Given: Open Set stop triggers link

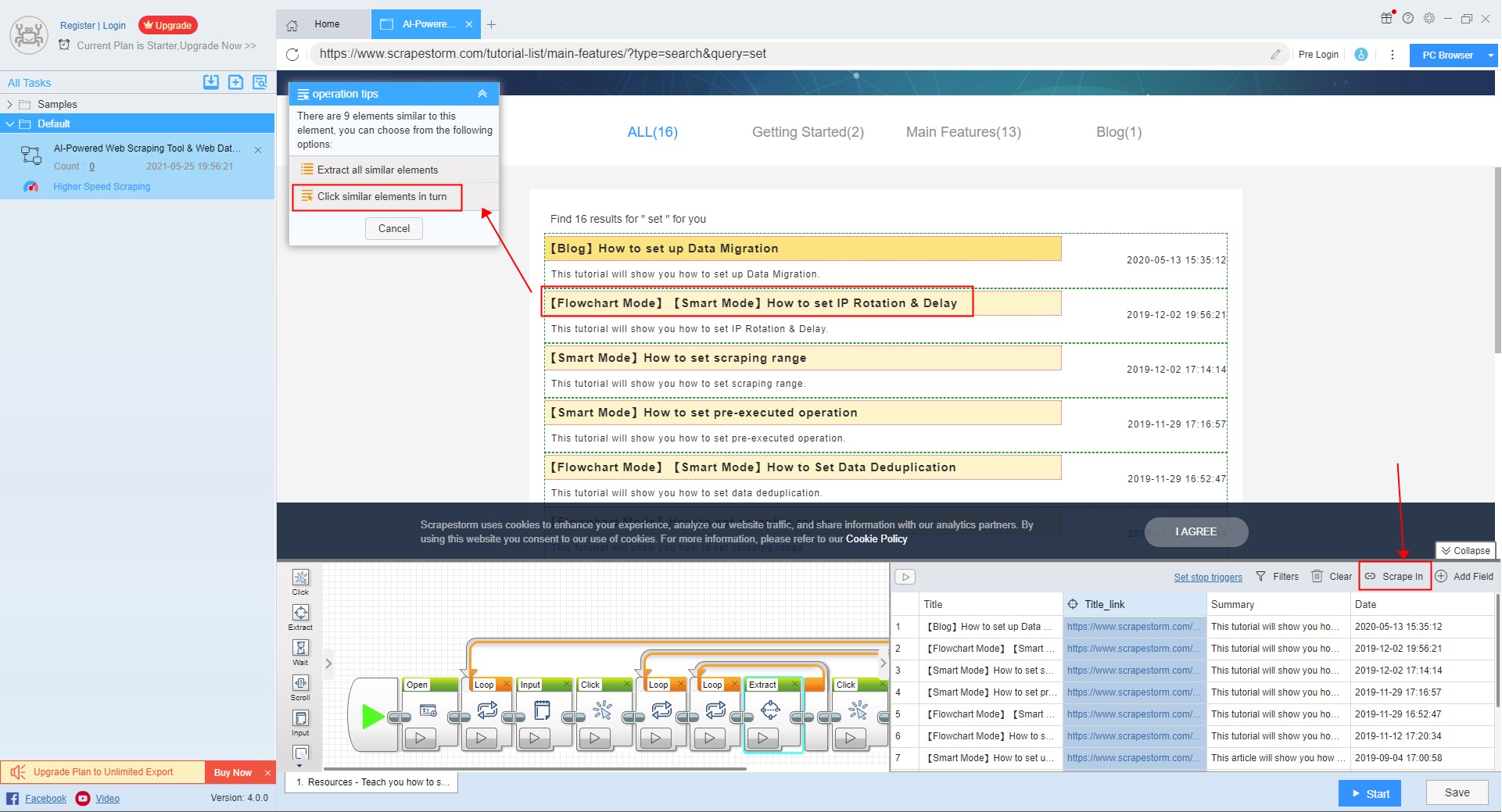Looking at the screenshot, I should (1208, 578).
